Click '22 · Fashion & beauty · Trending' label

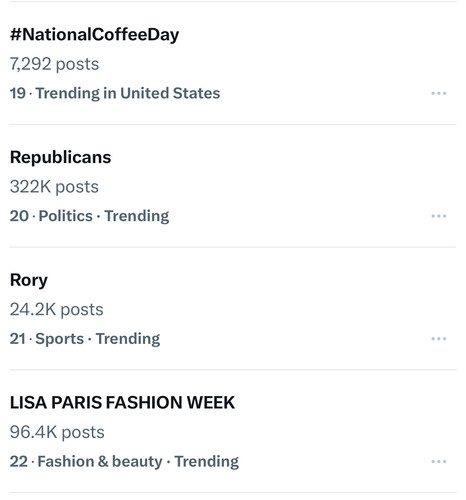click(x=124, y=462)
